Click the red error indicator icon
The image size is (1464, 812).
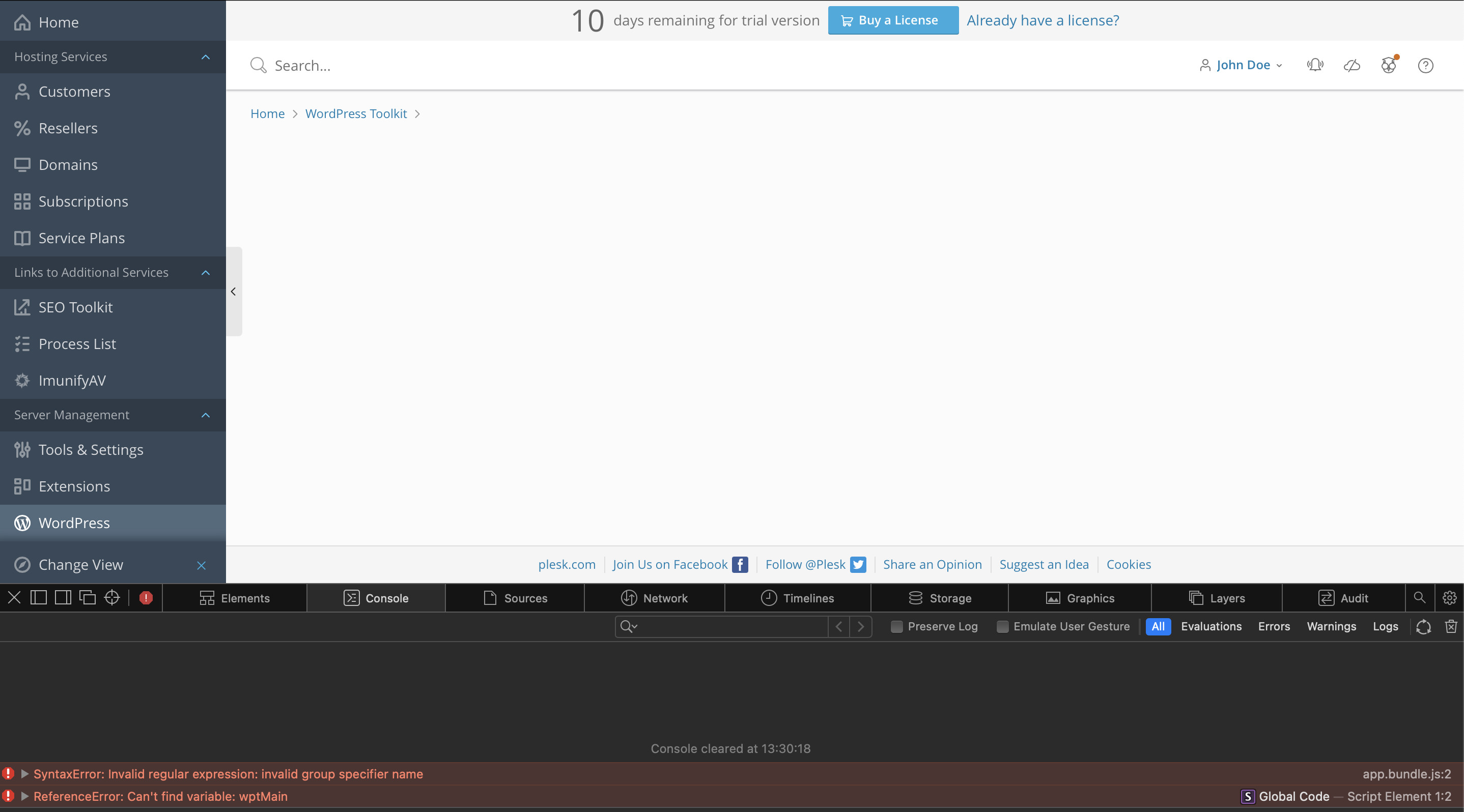pos(146,598)
